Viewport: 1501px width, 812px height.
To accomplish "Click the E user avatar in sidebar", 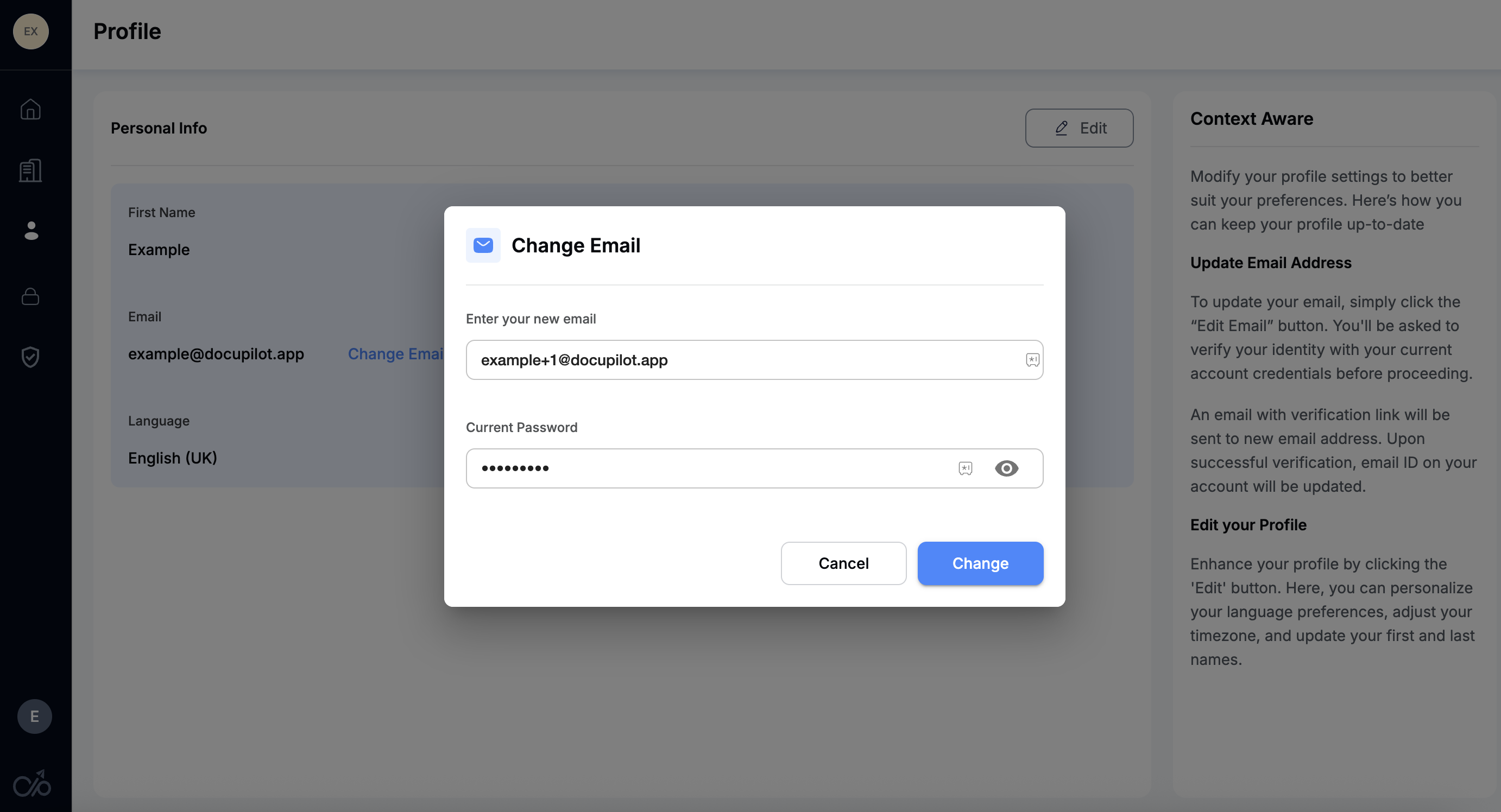I will (34, 716).
